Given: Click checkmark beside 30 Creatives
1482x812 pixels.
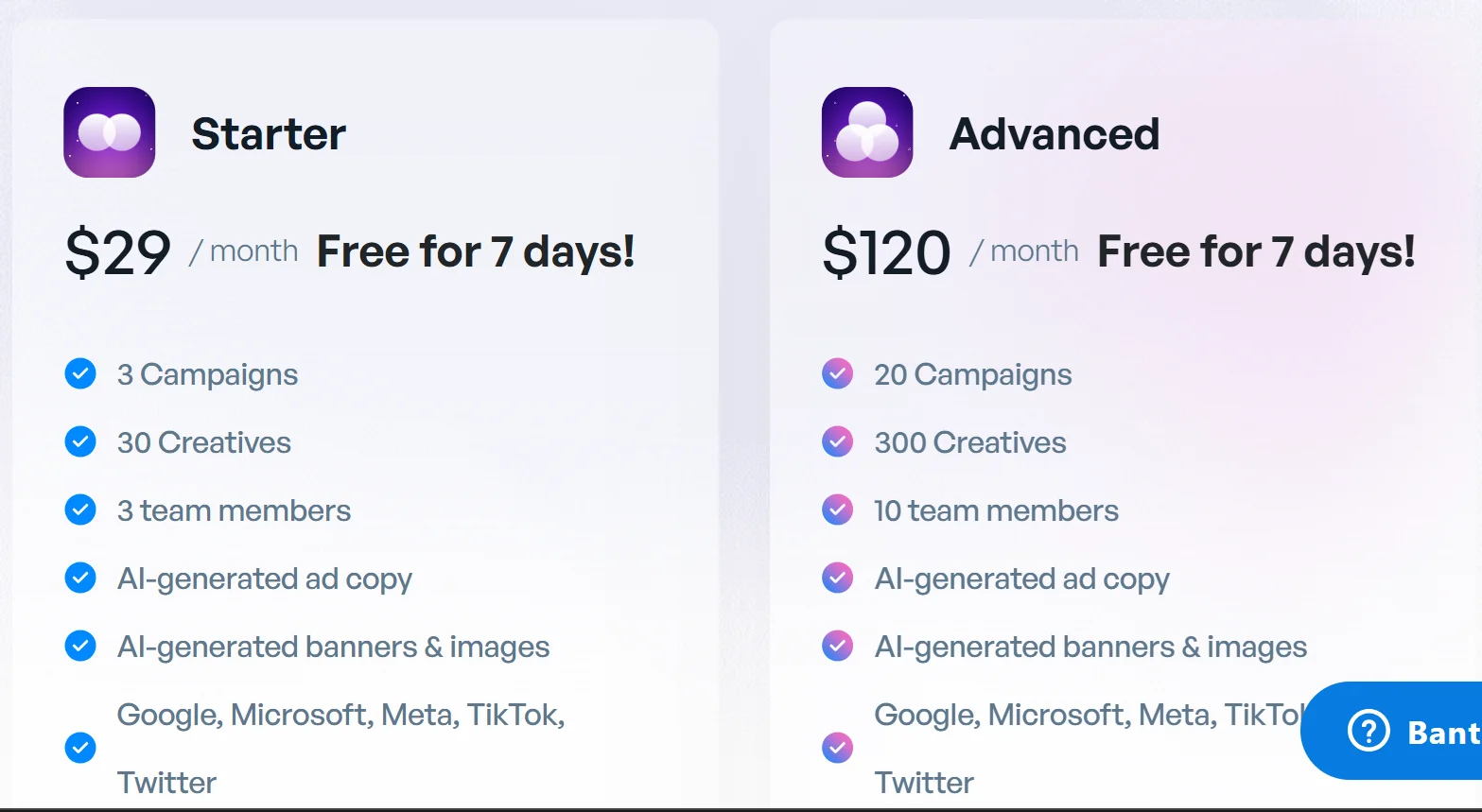Looking at the screenshot, I should point(80,441).
